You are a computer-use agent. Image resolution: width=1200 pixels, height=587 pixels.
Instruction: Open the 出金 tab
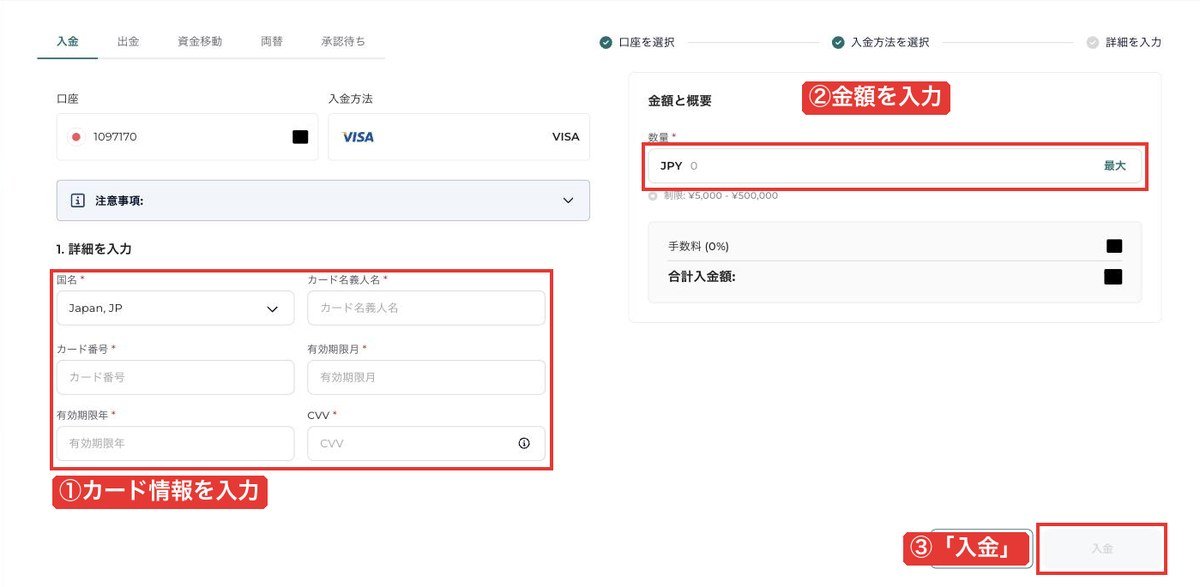pos(128,42)
